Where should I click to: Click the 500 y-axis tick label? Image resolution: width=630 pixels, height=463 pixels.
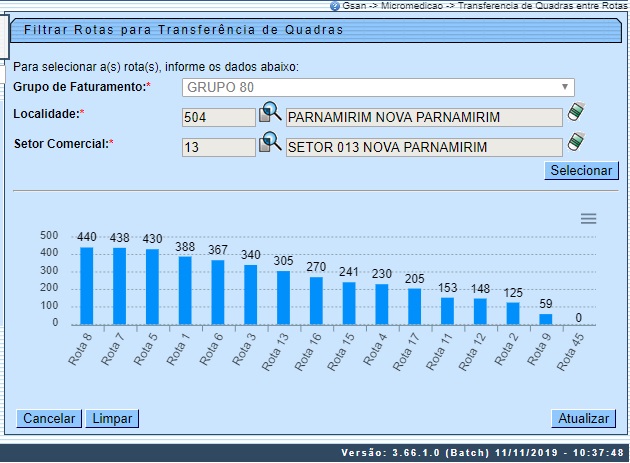point(49,236)
